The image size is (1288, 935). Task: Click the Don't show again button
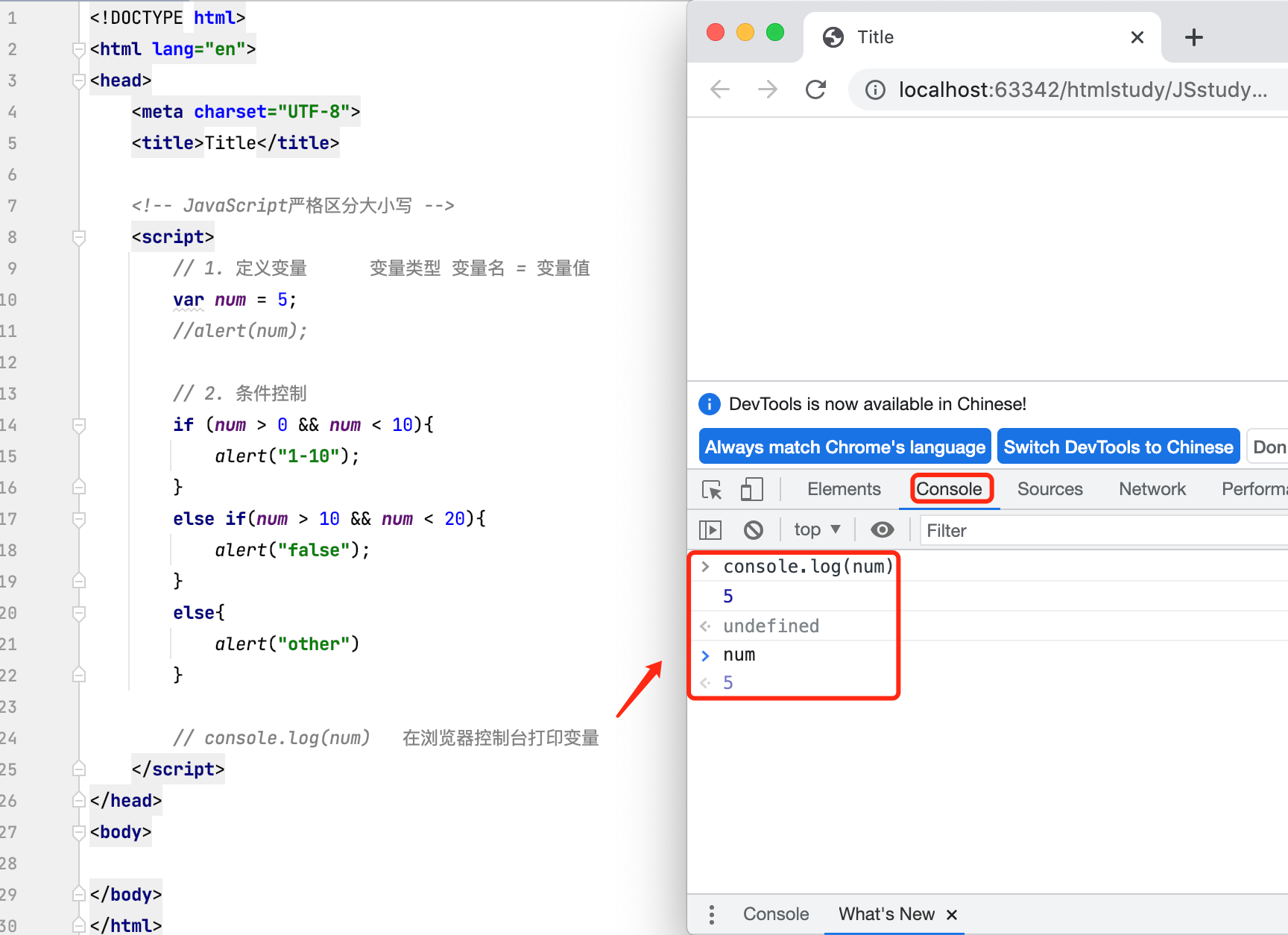(1267, 447)
